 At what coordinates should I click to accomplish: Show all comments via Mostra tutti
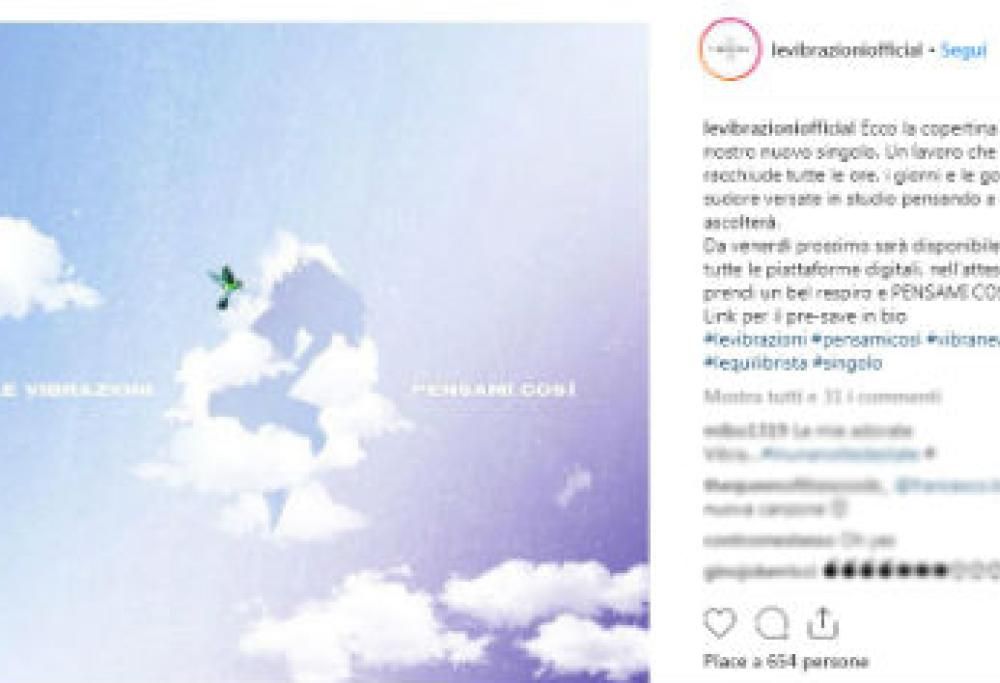pyautogui.click(x=823, y=397)
